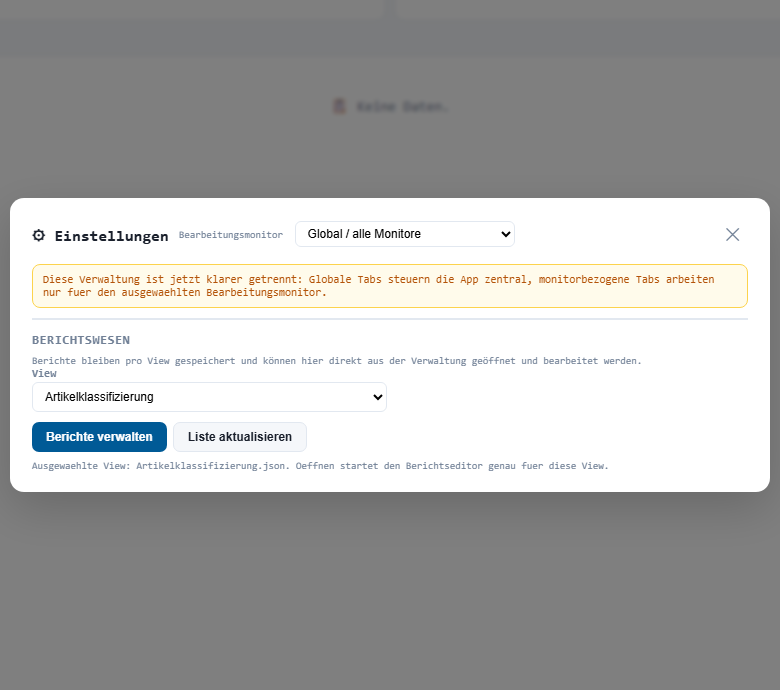Image resolution: width=780 pixels, height=690 pixels.
Task: Click the View field label
Action: coord(44,373)
